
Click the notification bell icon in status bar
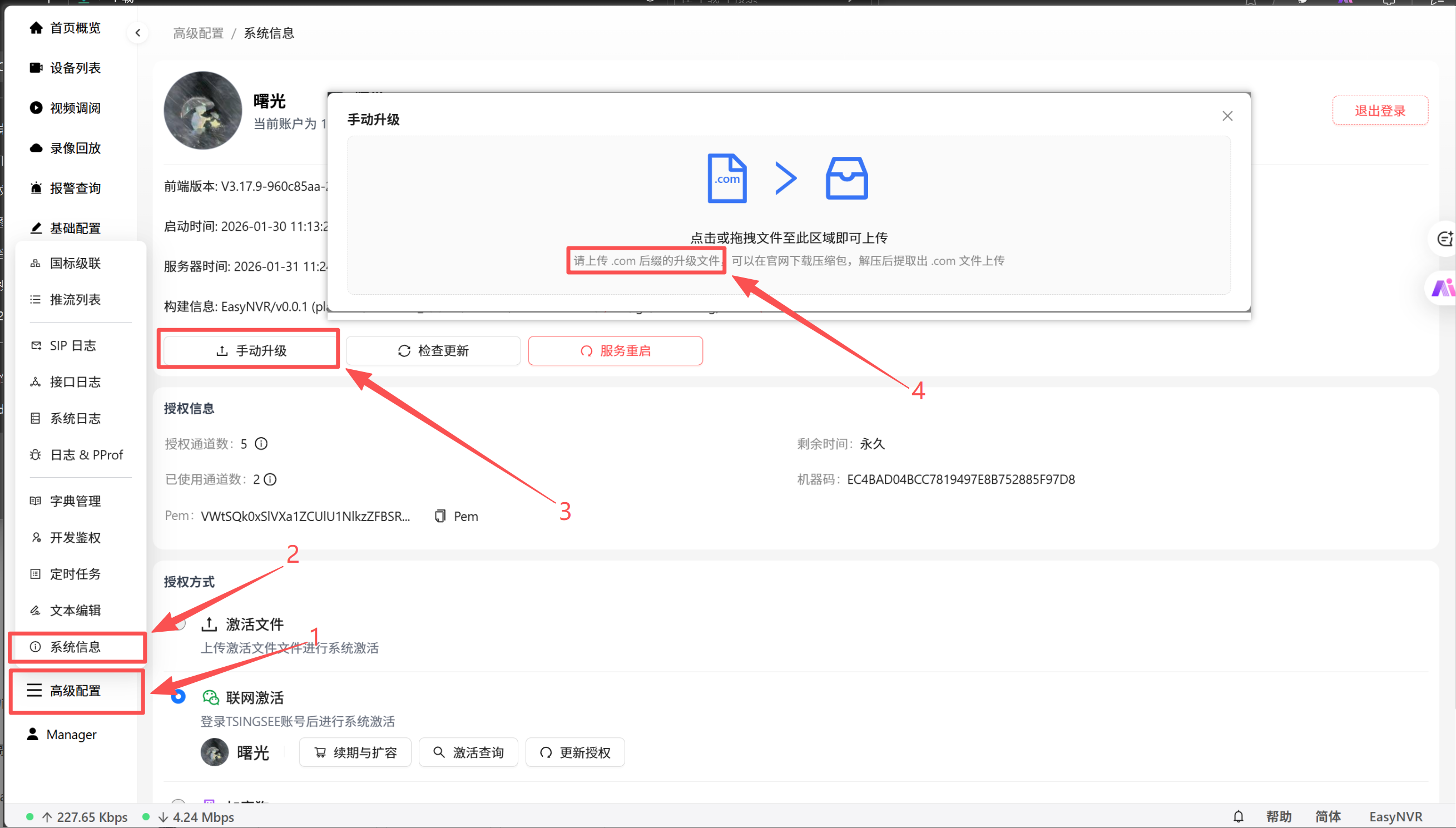[1238, 817]
